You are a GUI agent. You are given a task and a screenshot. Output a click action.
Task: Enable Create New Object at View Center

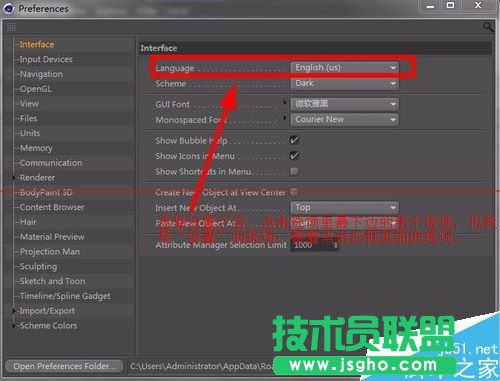(x=294, y=192)
